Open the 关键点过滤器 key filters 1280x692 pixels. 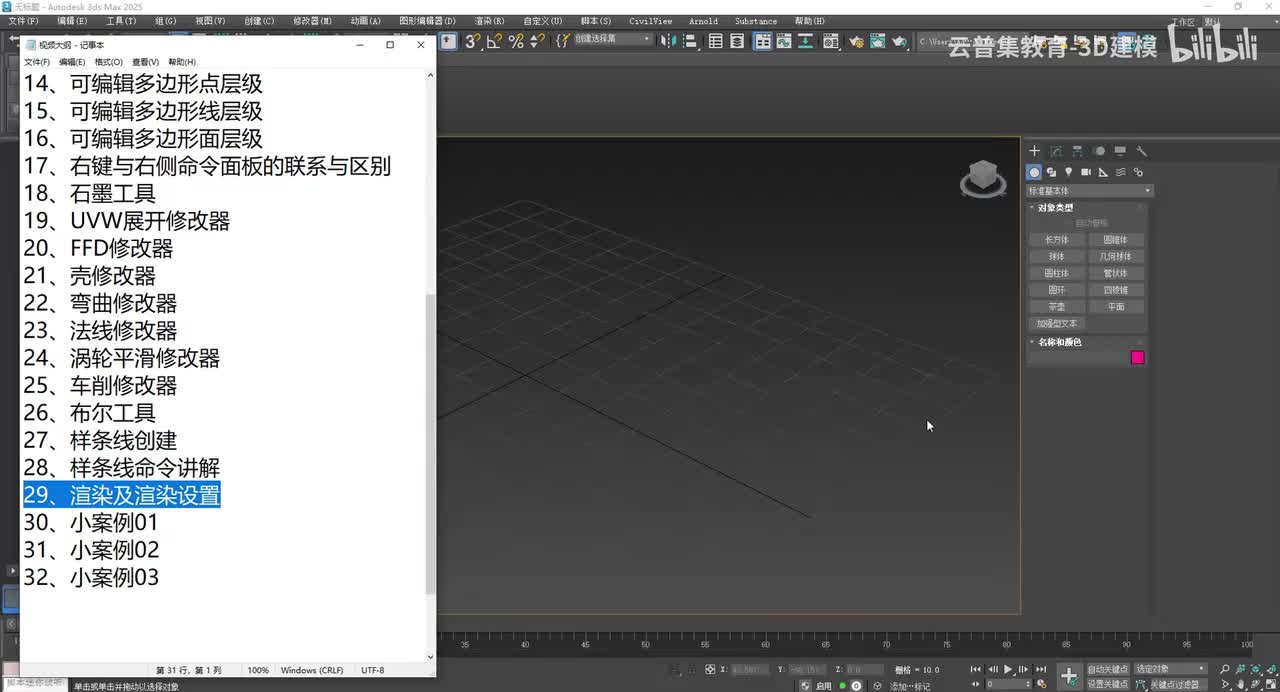[1178, 684]
